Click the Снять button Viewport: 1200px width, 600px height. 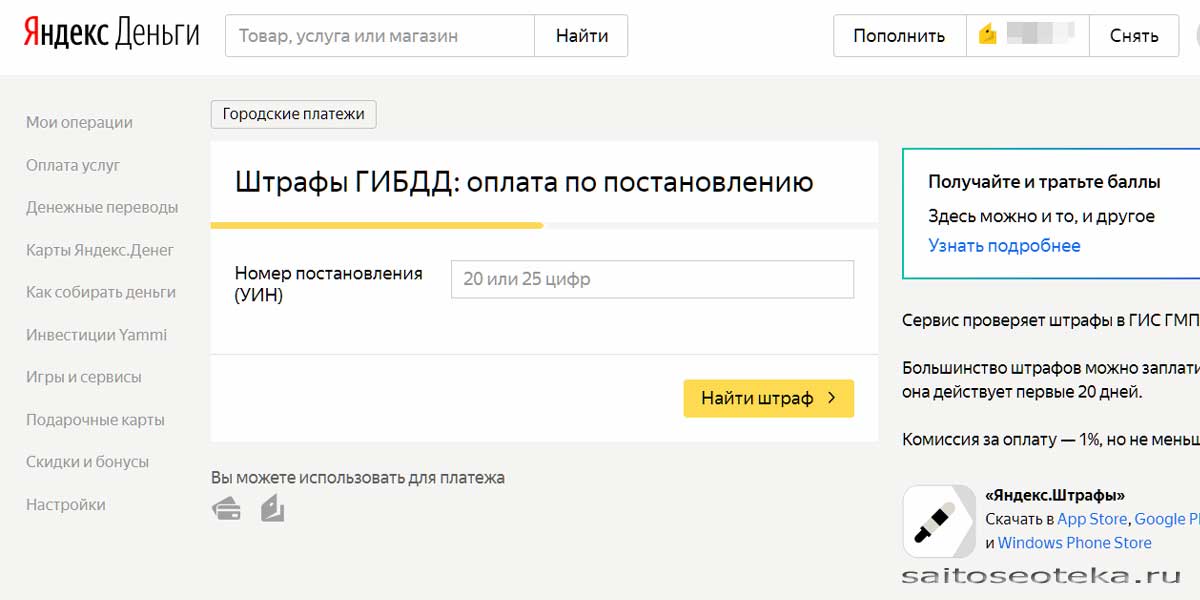point(1134,36)
